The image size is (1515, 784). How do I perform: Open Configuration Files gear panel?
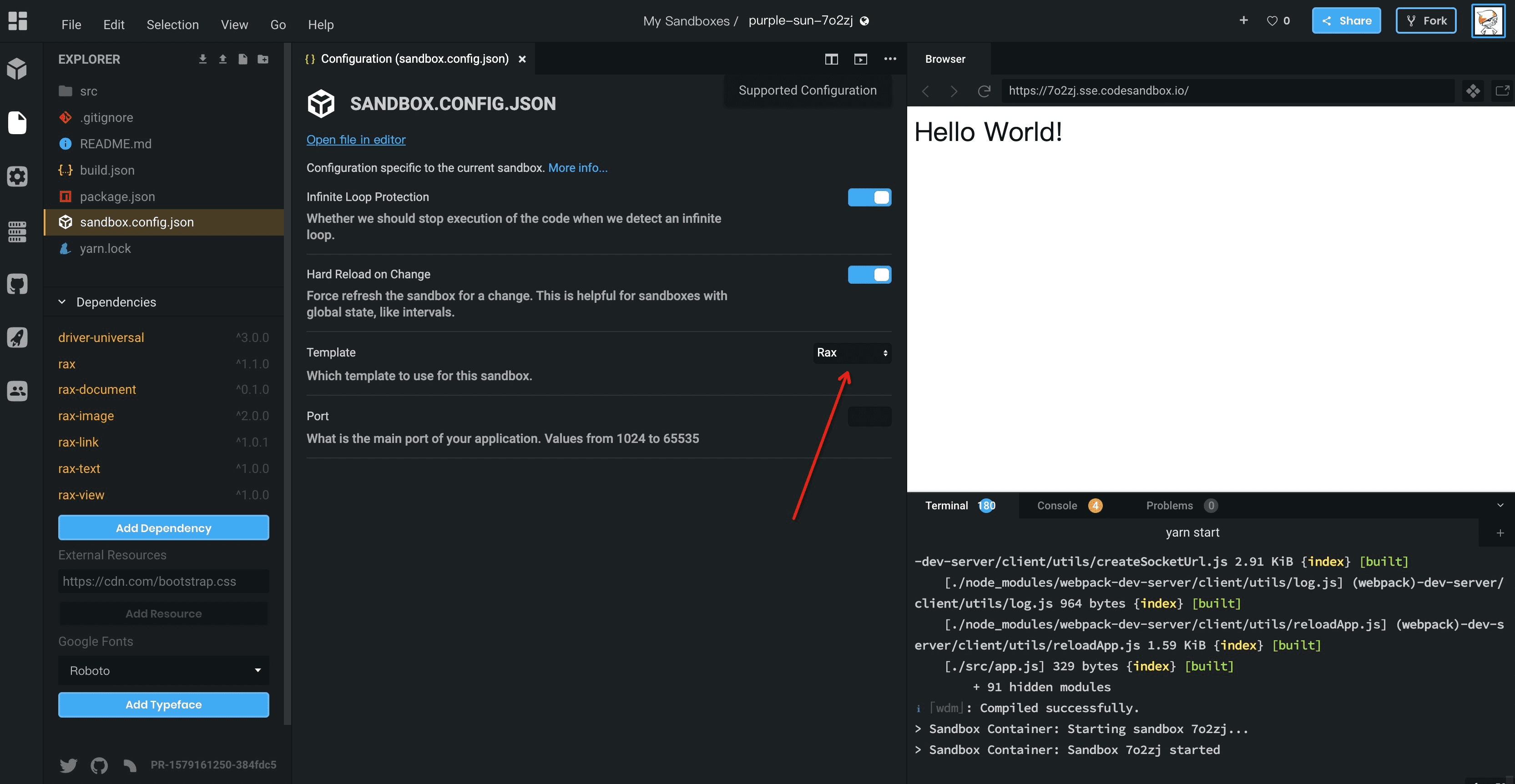pos(18,176)
